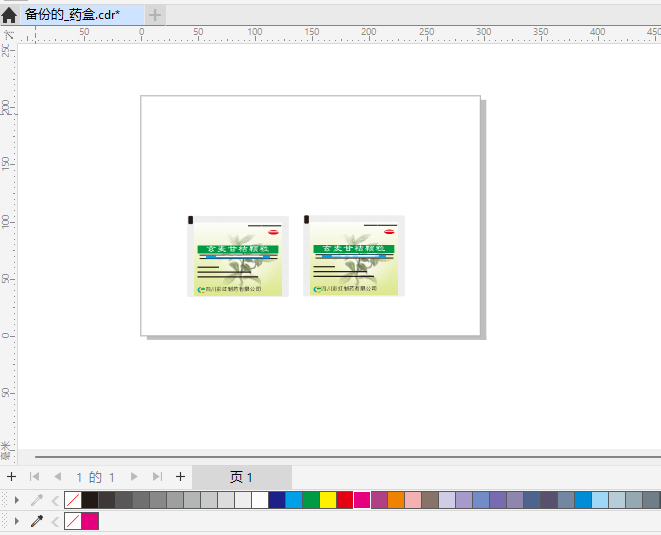Go to the previous page

click(58, 477)
